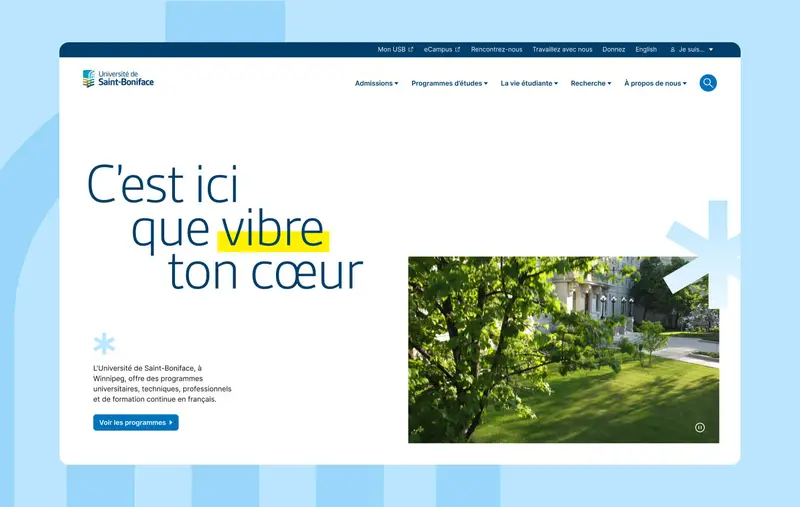The height and width of the screenshot is (507, 800).
Task: Expand La vie étudiante menu
Action: [529, 83]
